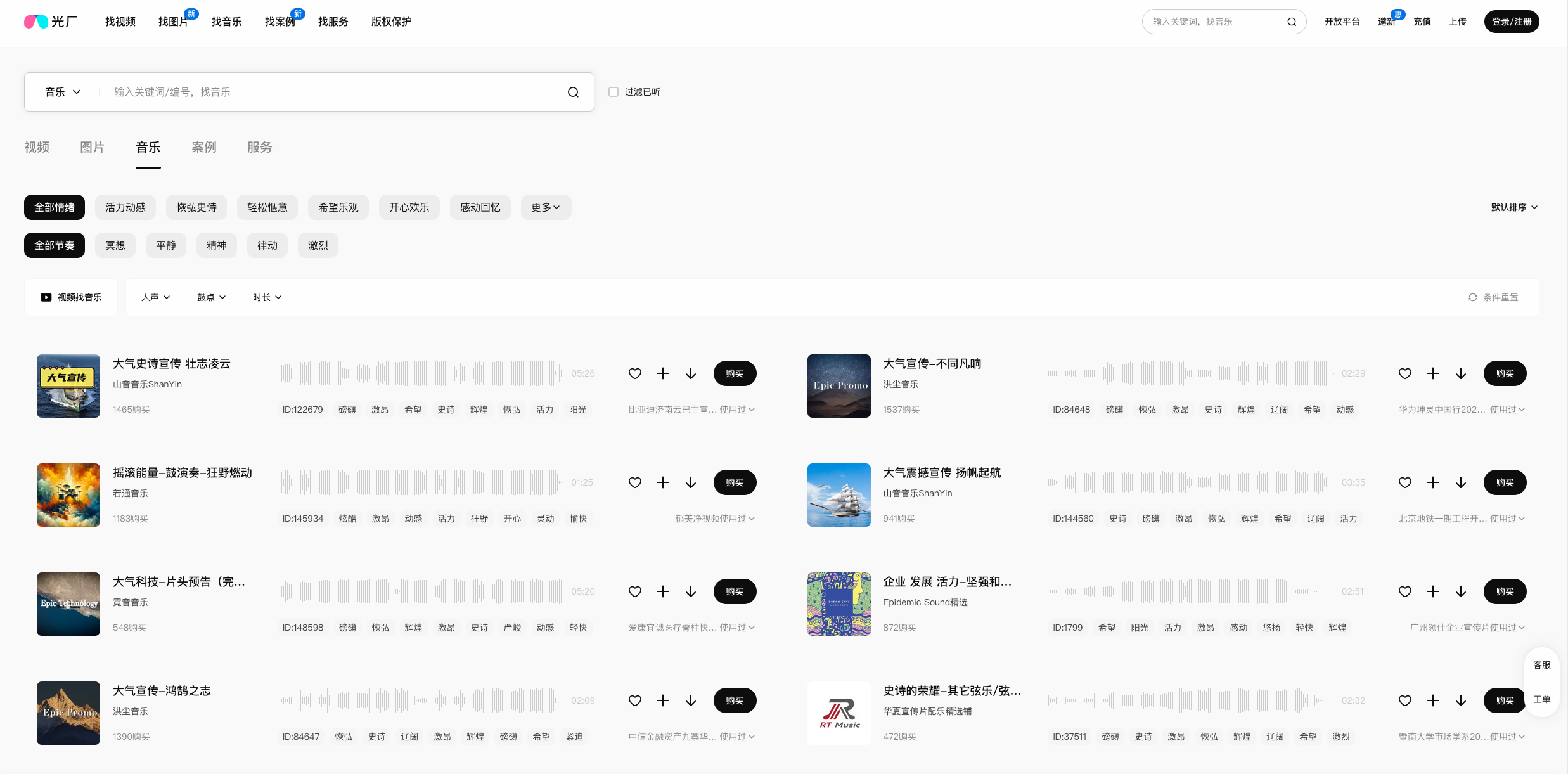
Task: Click the 登录/注册 button
Action: click(x=1511, y=22)
